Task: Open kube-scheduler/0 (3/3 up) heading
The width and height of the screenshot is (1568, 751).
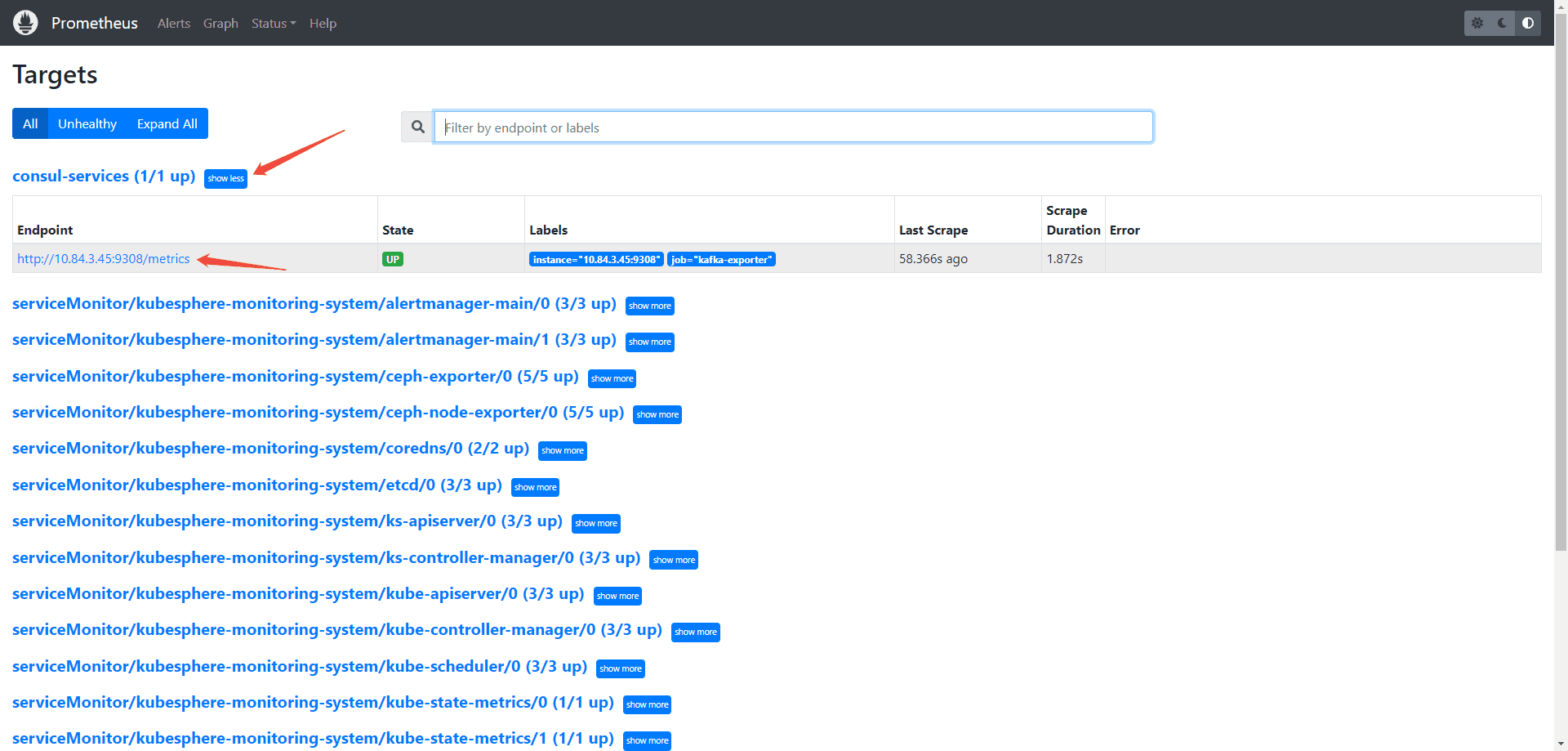Action: (300, 666)
